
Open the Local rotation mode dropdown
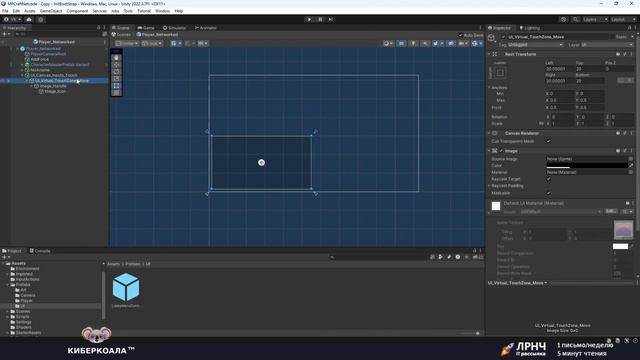point(151,43)
